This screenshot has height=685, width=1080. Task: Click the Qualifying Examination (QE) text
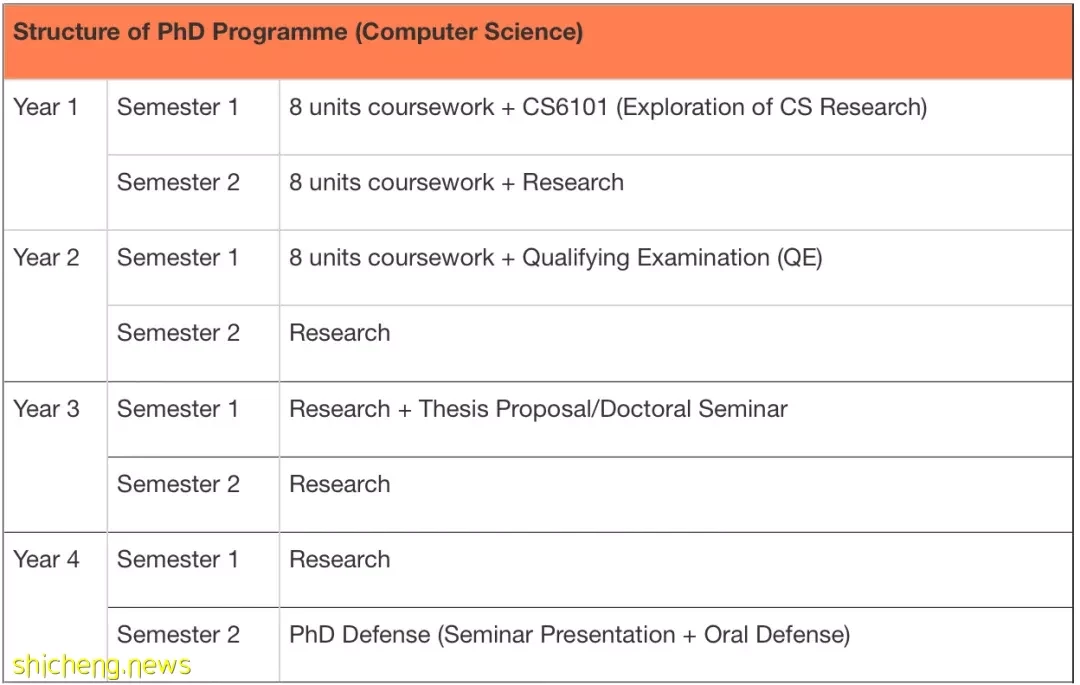[x=672, y=258]
